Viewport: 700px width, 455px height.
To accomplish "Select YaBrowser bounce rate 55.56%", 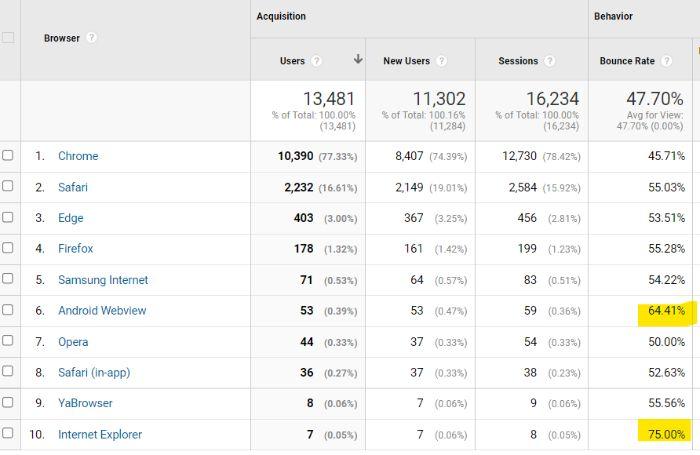I will click(667, 403).
